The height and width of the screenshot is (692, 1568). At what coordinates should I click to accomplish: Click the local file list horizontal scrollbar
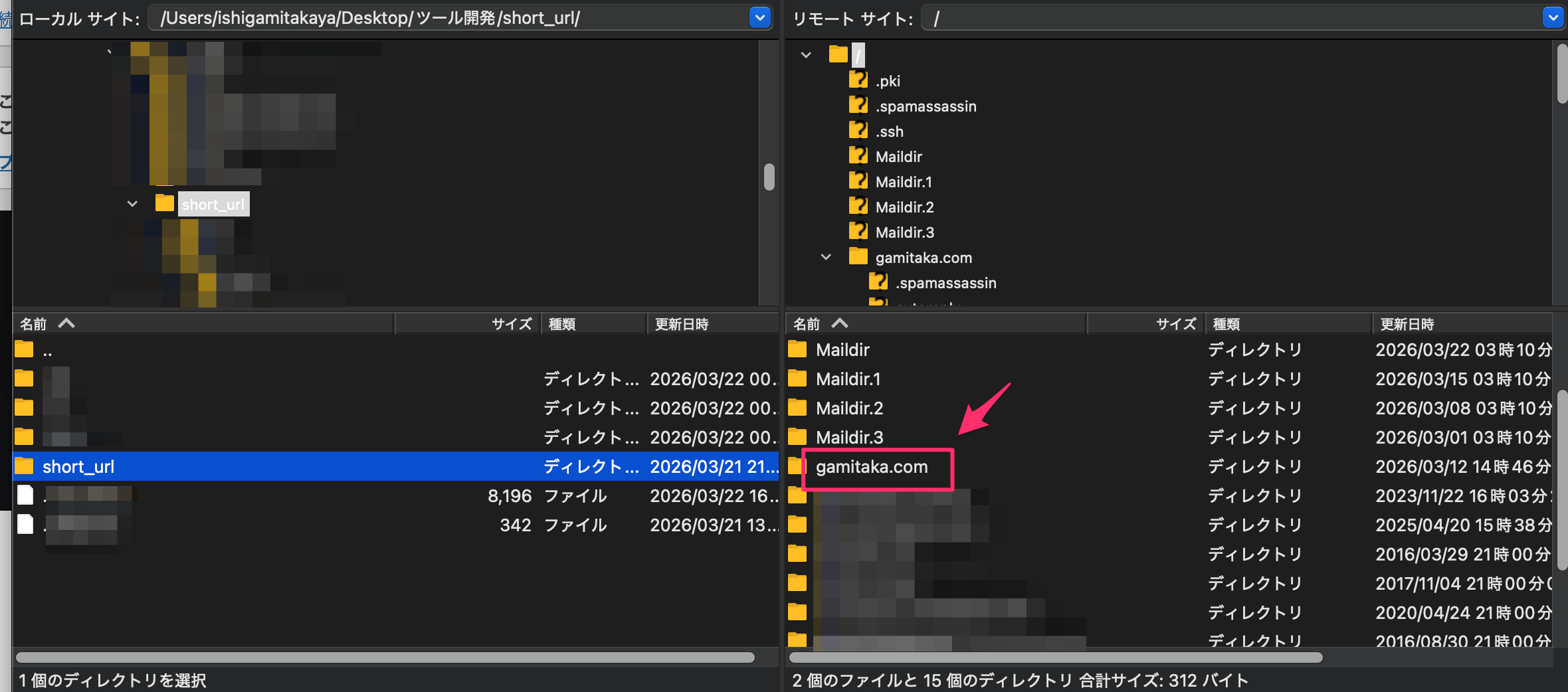click(x=385, y=657)
